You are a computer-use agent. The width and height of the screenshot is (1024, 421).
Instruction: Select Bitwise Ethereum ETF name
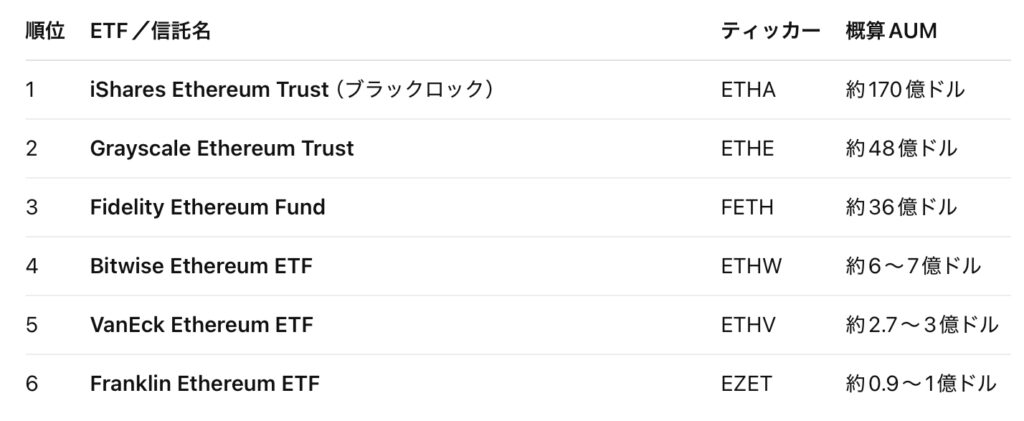click(201, 266)
